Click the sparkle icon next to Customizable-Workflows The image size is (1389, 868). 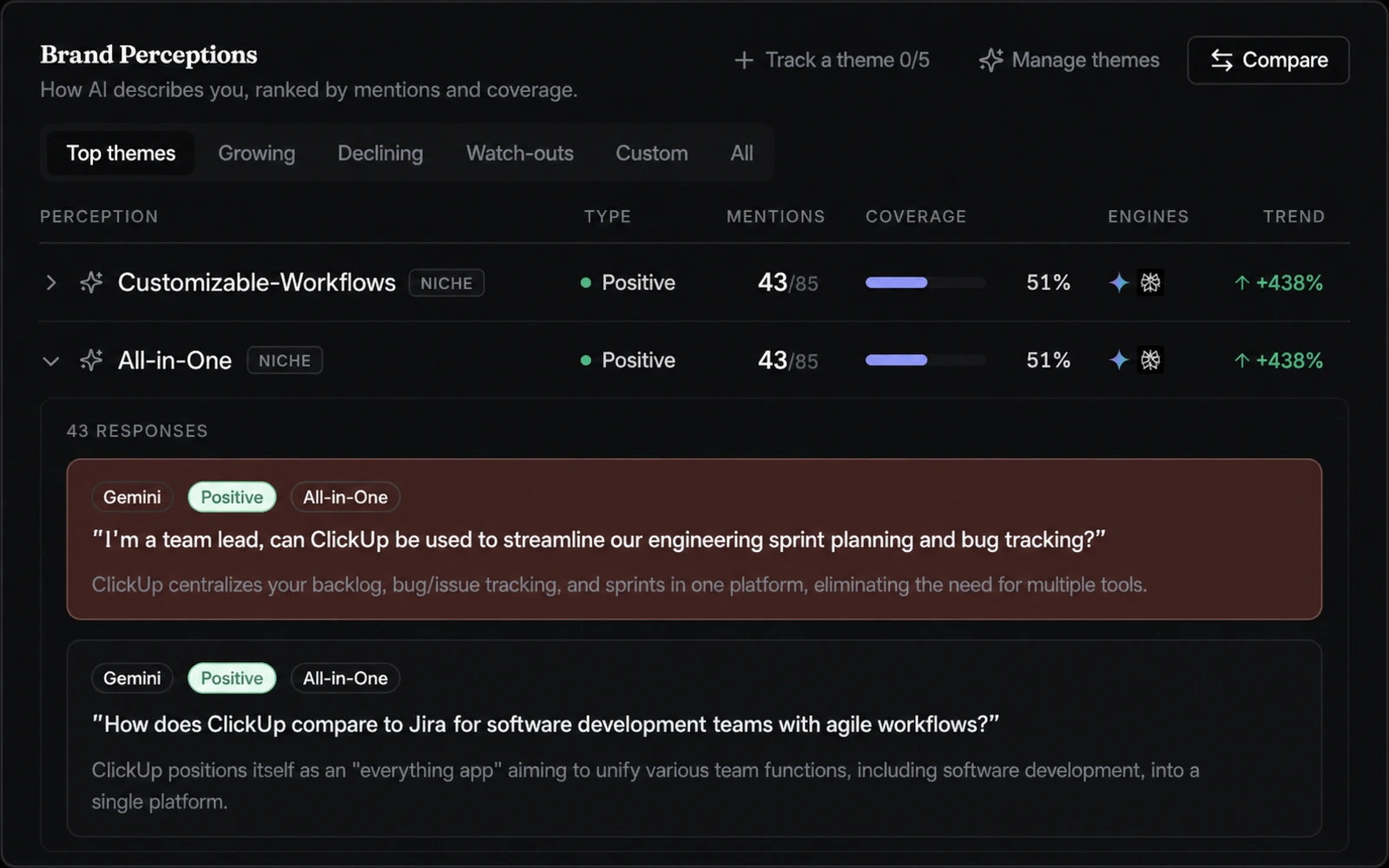pos(91,282)
